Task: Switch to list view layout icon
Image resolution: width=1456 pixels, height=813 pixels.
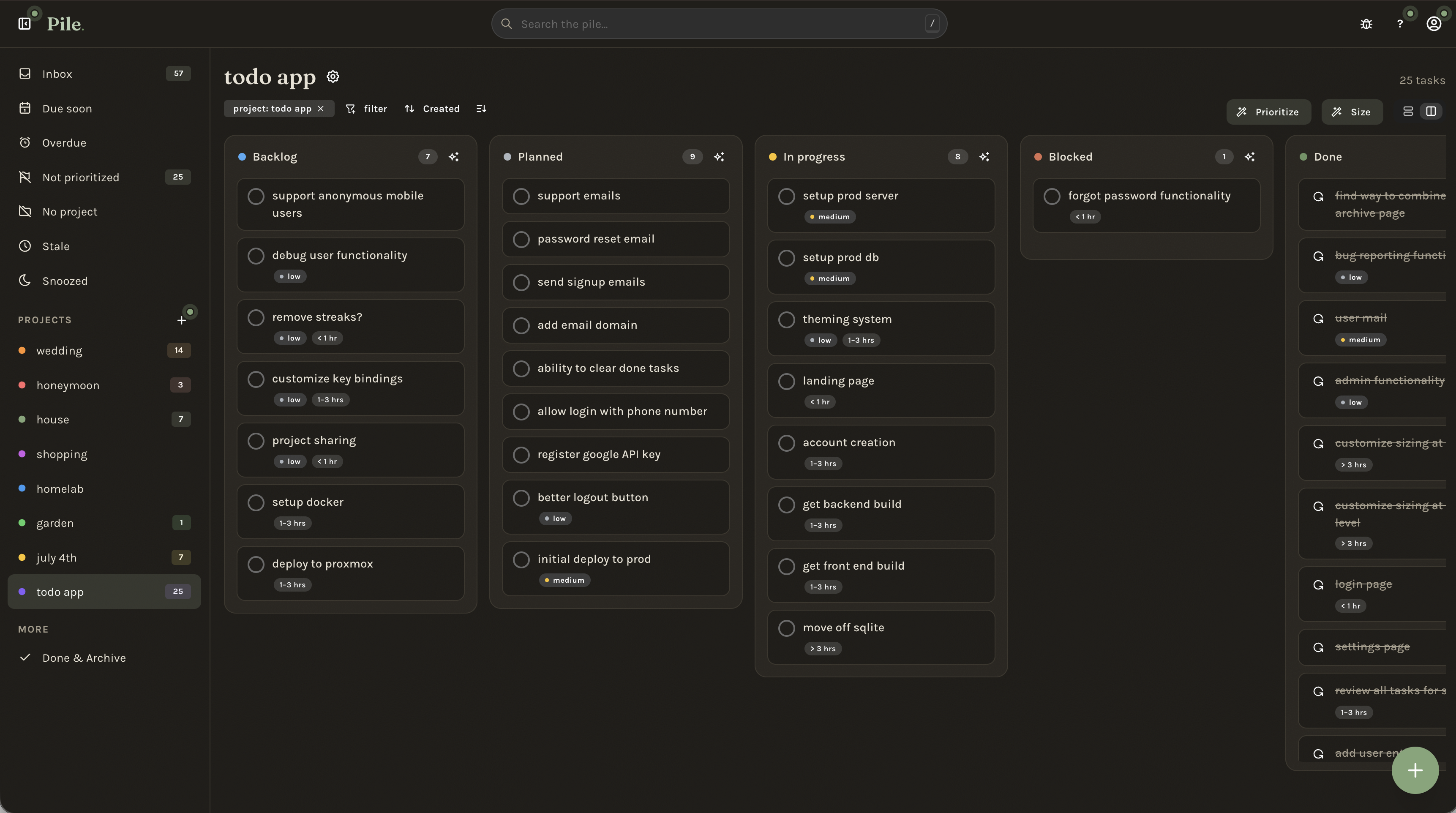Action: click(1408, 112)
